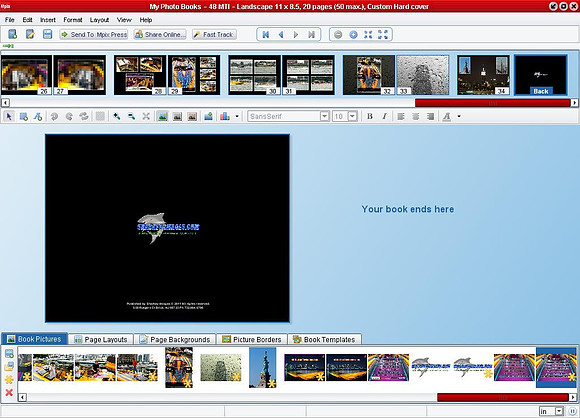Align text center
Image resolution: width=580 pixels, height=418 pixels.
point(415,117)
